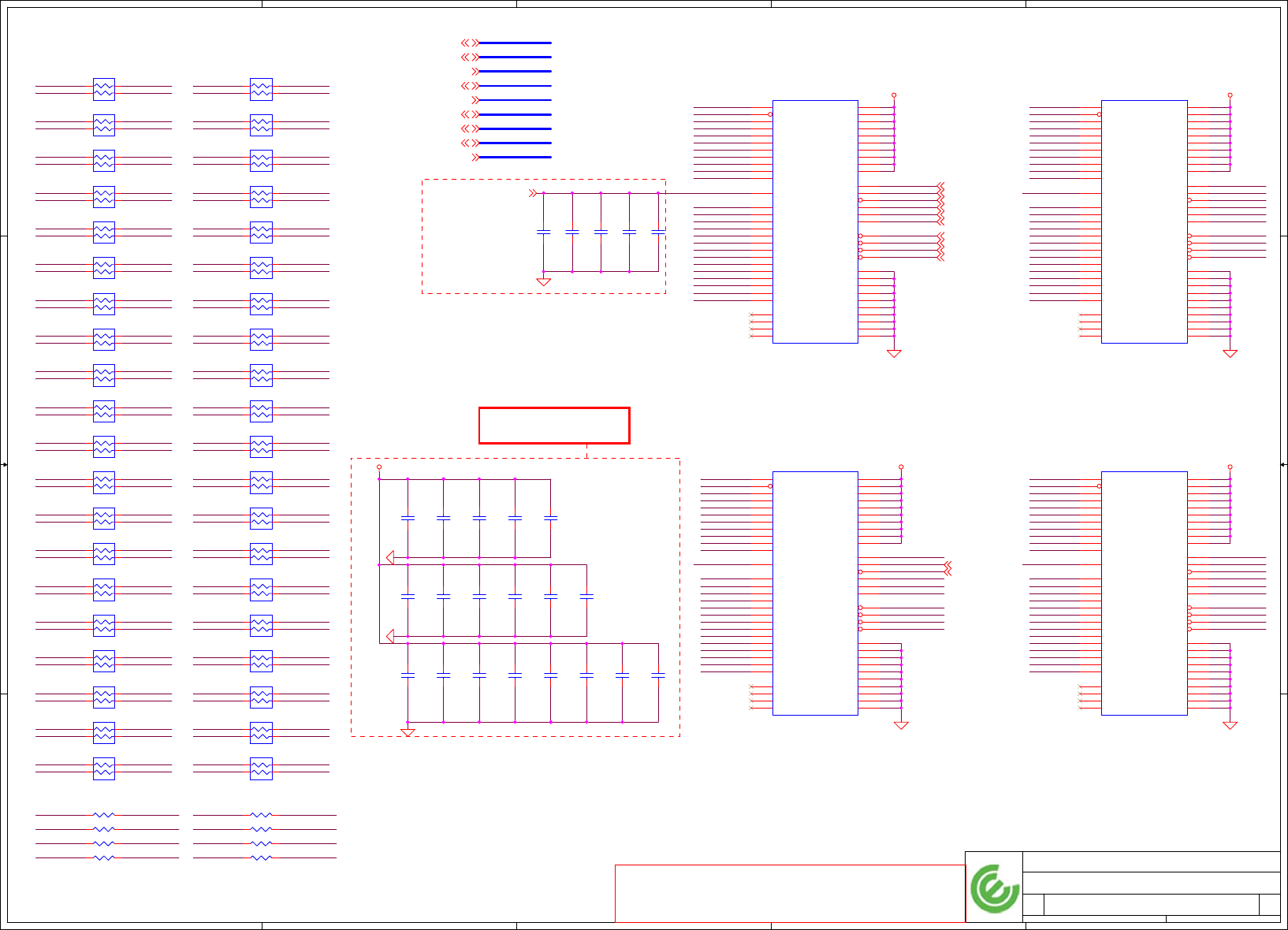This screenshot has width=1288, height=930.
Task: Select the topmost filter component in the second column
Action: [261, 89]
